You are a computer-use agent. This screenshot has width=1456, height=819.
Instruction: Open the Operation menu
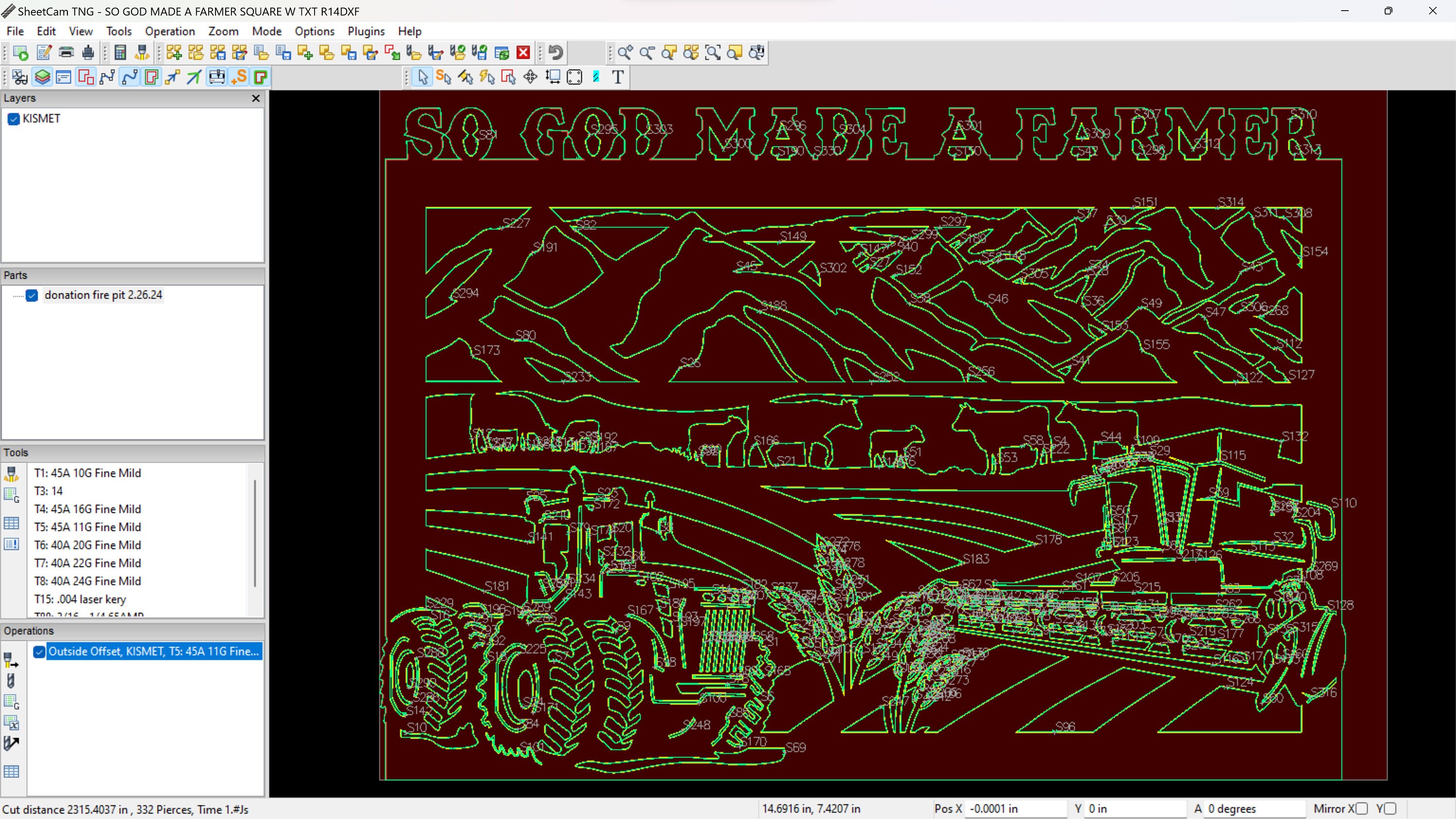169,31
